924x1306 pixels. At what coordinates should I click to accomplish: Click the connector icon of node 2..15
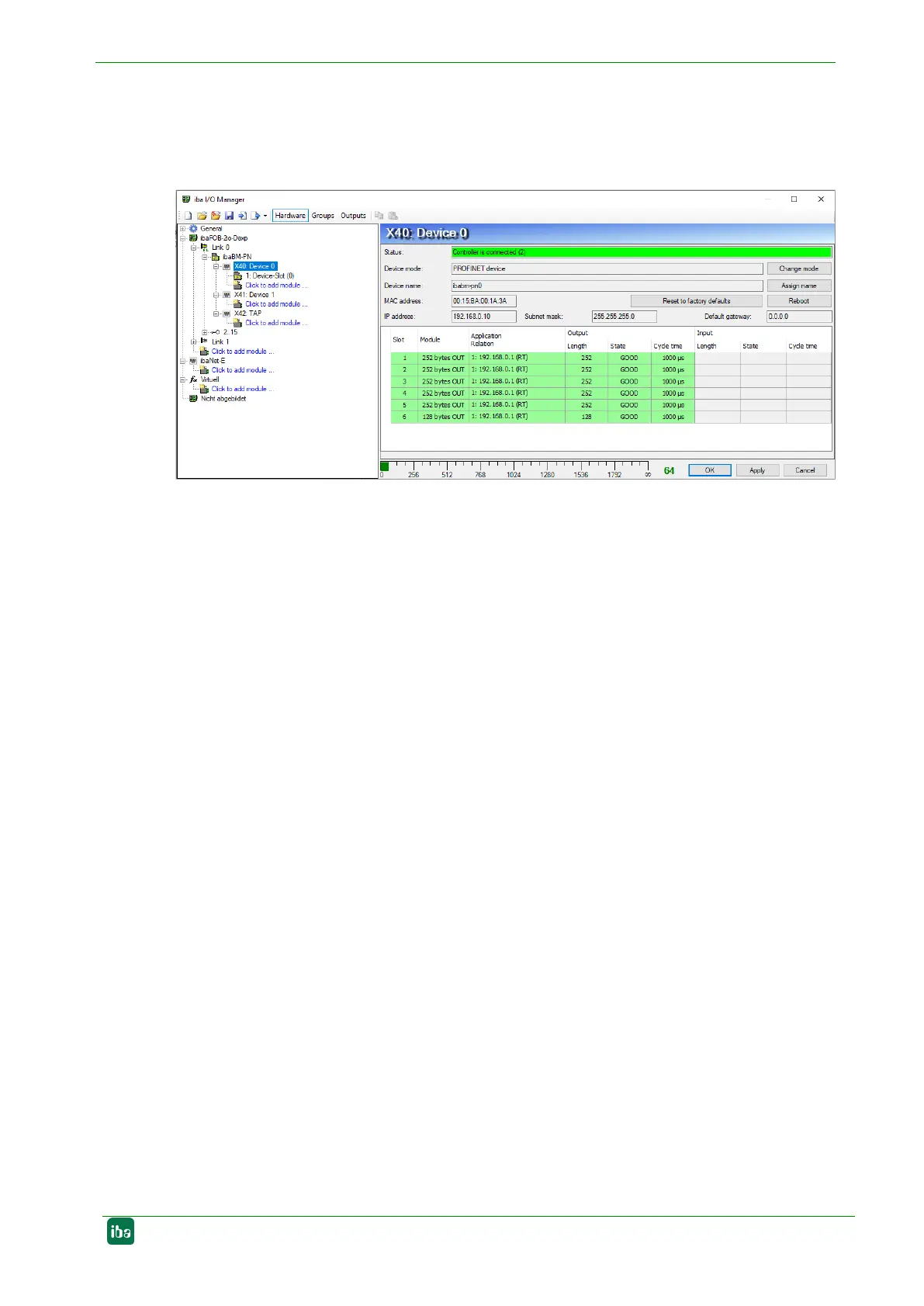click(215, 332)
